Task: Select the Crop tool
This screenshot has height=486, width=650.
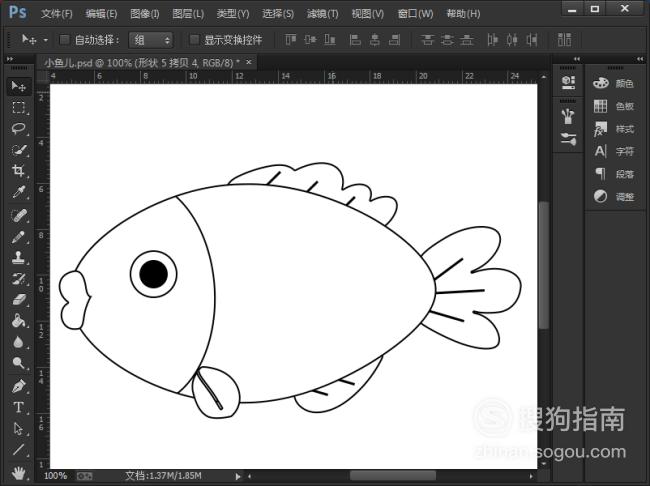Action: [x=19, y=171]
